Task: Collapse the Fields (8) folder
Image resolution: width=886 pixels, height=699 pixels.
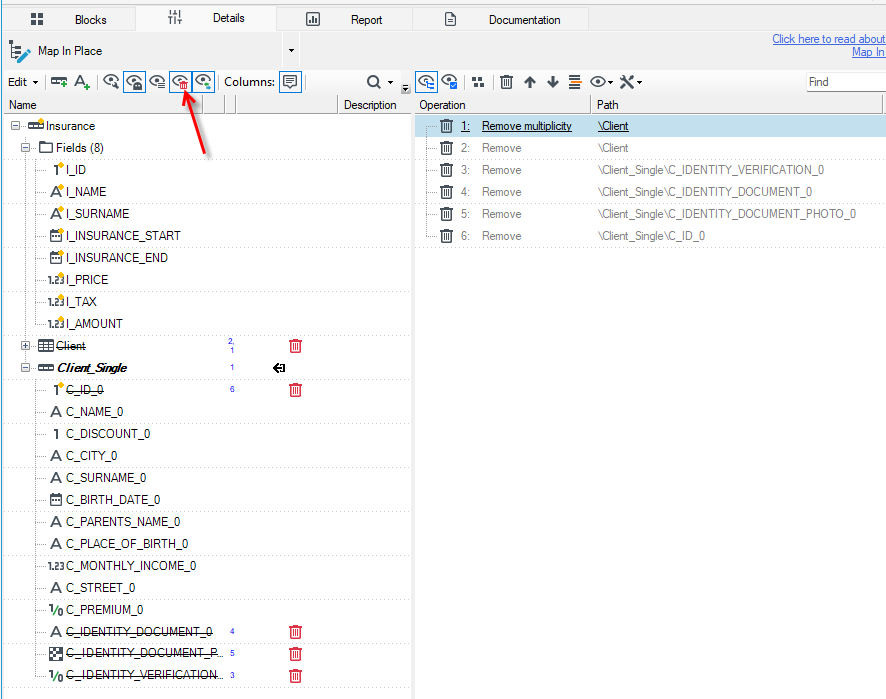Action: [25, 147]
